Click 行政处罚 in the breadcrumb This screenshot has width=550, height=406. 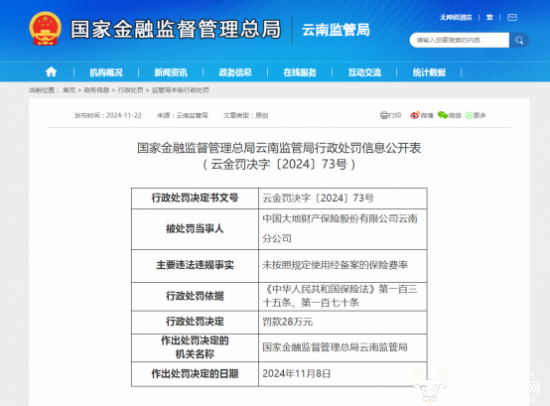(x=130, y=90)
